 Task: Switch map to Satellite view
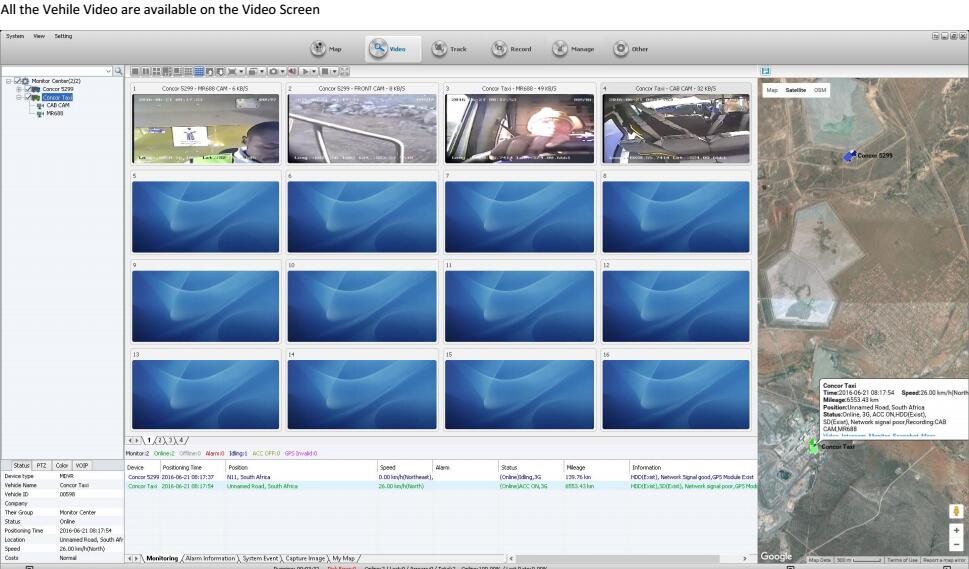pyautogui.click(x=795, y=90)
